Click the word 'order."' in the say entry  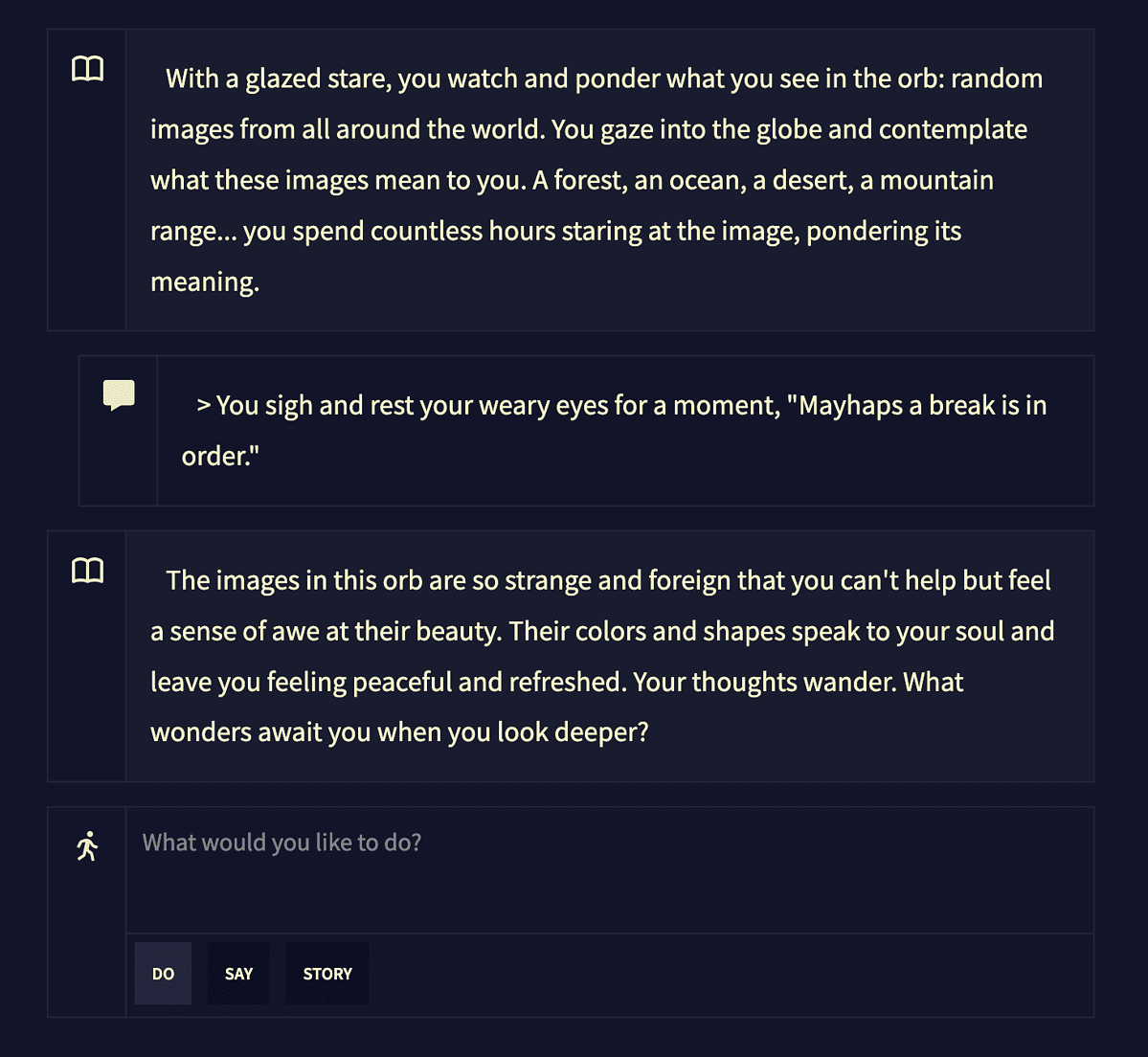pos(220,456)
